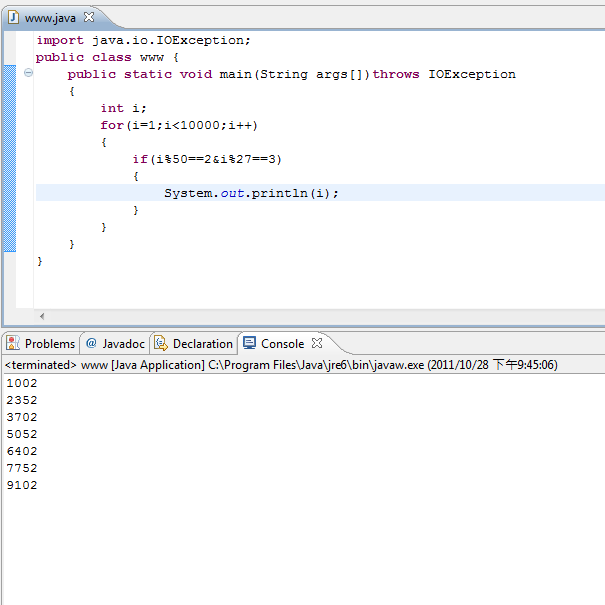Open the Javadoc tab
This screenshot has height=605, width=605.
pos(123,343)
